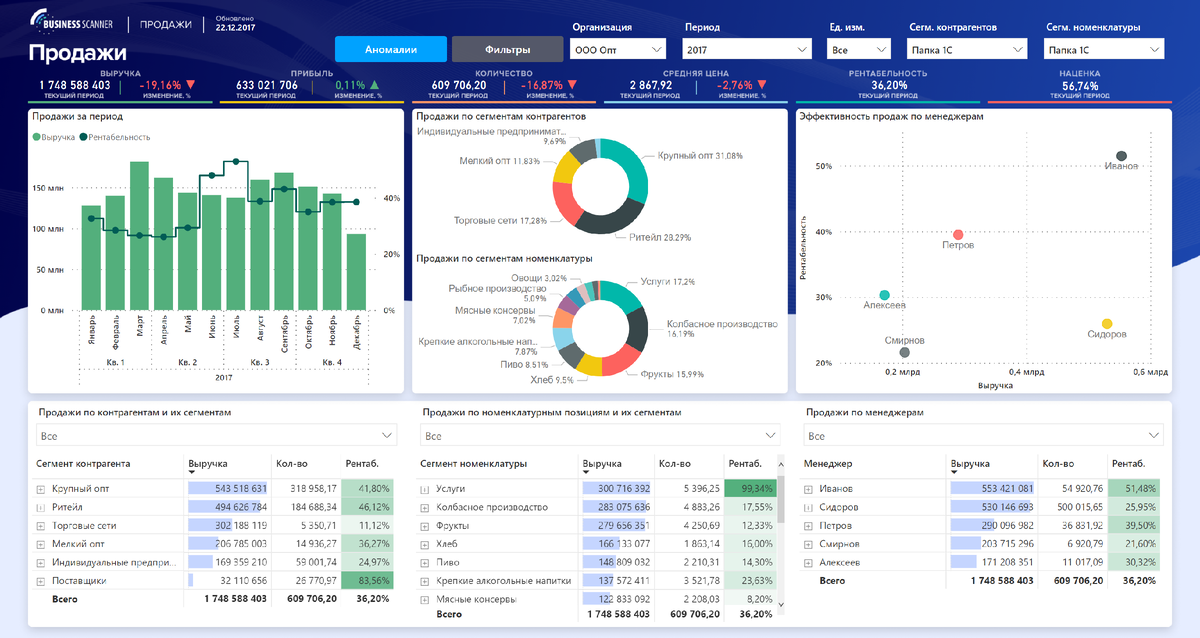This screenshot has width=1200, height=638.
Task: Click the yellow Сидоров dot in the scatter chart
Action: pos(1107,324)
